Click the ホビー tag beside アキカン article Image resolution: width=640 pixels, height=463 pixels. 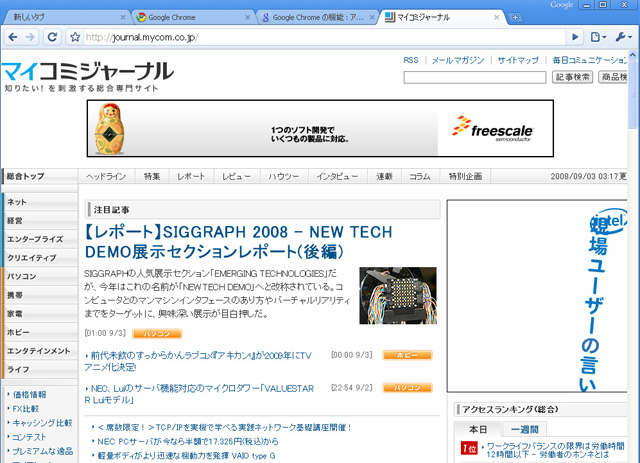pyautogui.click(x=407, y=355)
